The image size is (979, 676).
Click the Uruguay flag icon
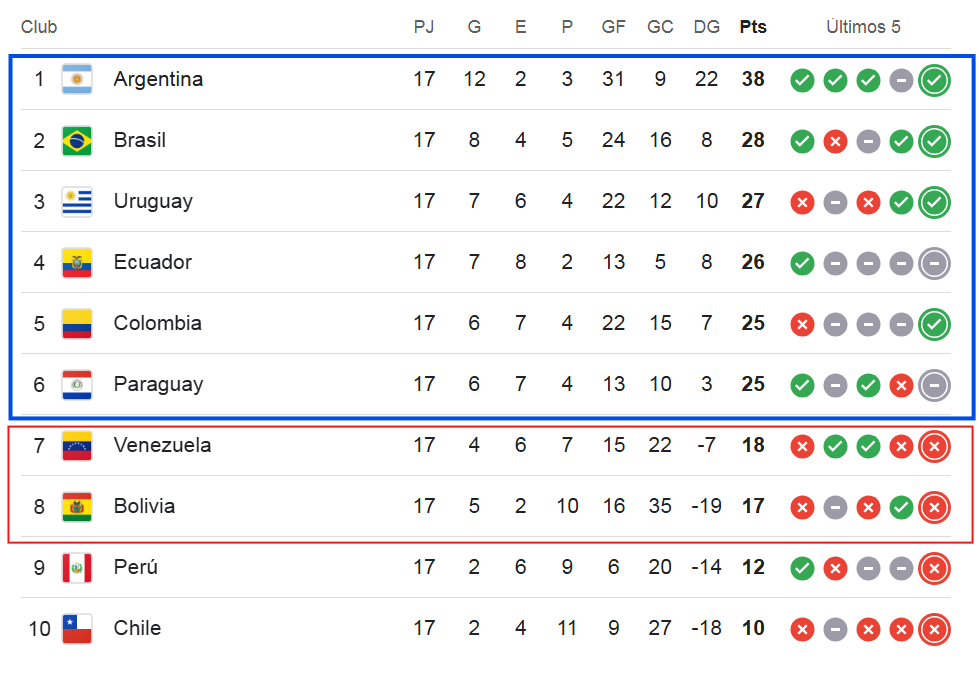[77, 202]
